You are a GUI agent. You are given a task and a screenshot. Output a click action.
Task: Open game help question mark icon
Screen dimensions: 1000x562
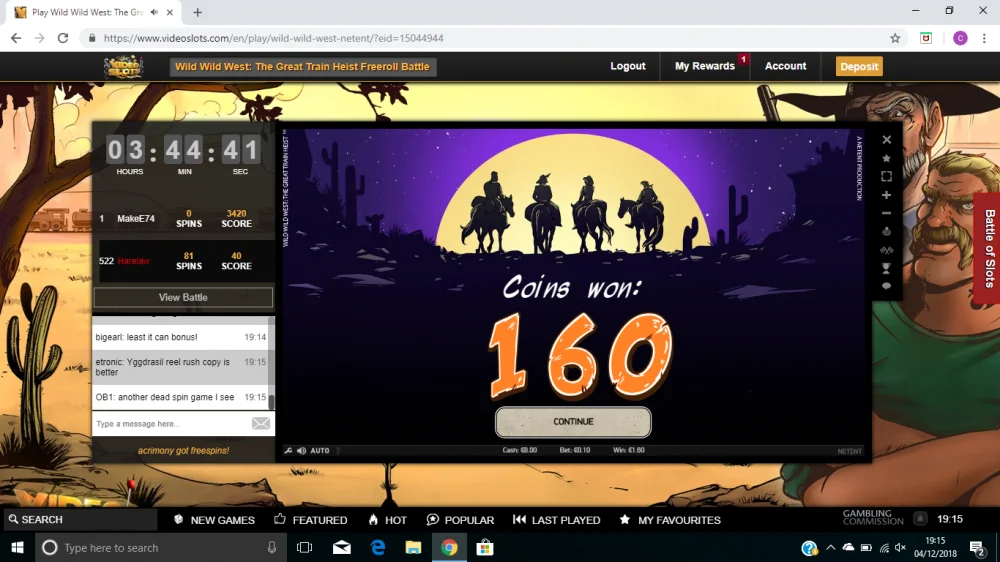point(338,450)
